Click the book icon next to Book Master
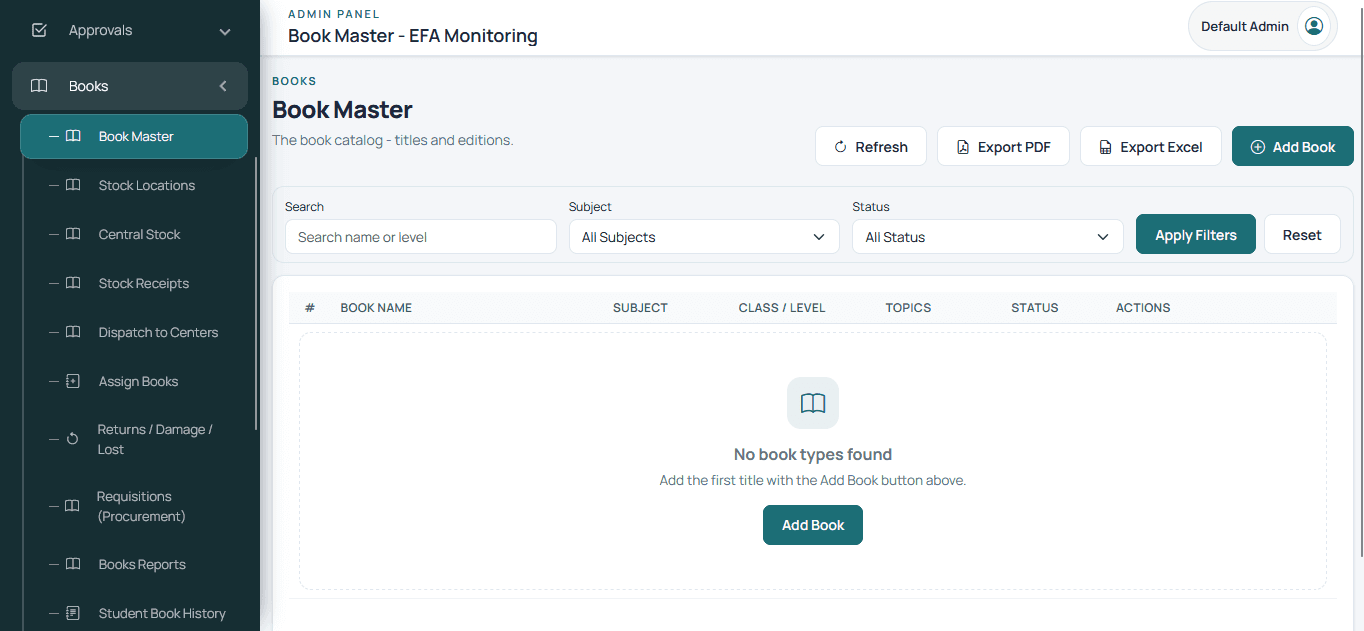The image size is (1364, 631). click(x=73, y=136)
